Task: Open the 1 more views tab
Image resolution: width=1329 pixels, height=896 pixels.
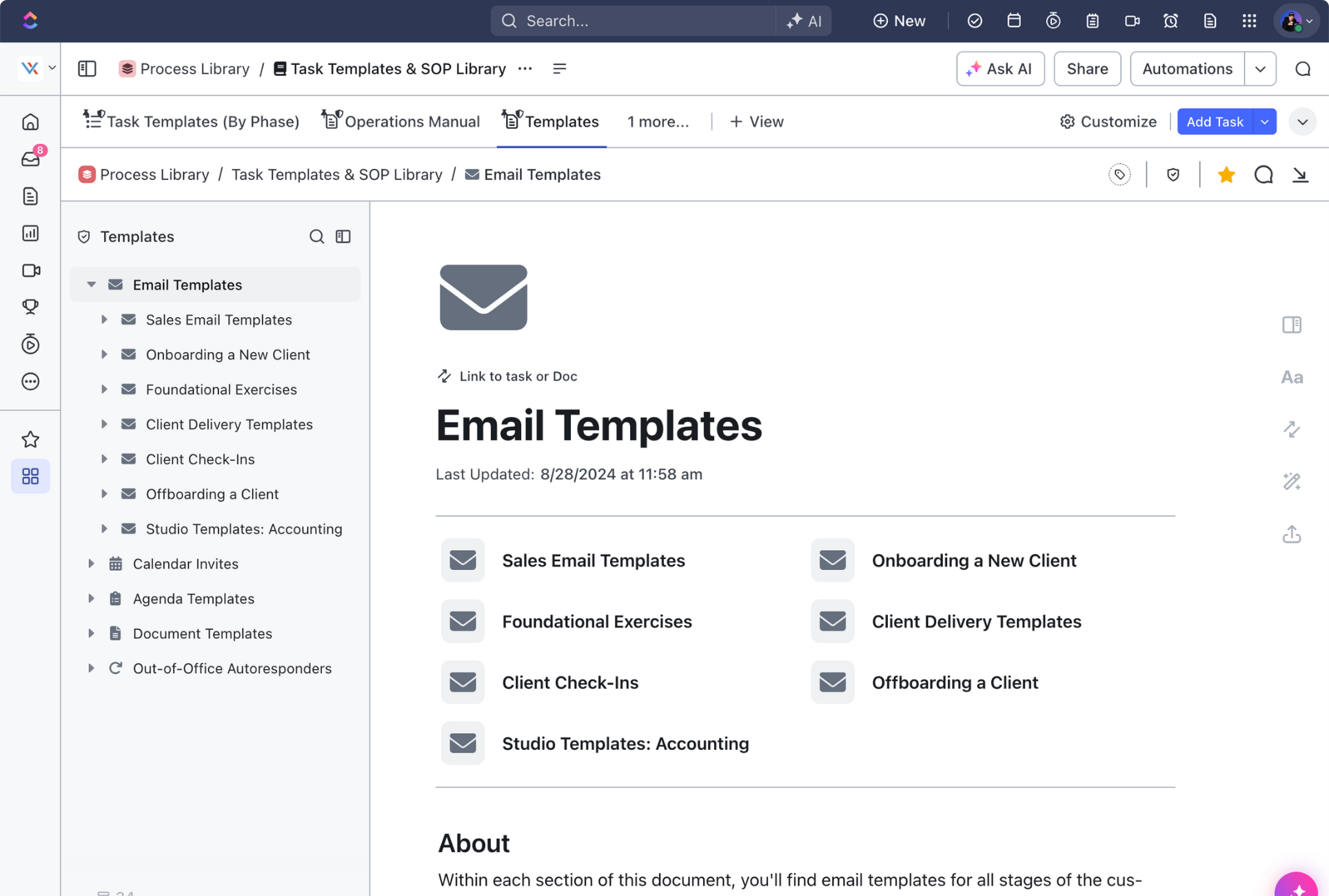Action: pos(657,121)
